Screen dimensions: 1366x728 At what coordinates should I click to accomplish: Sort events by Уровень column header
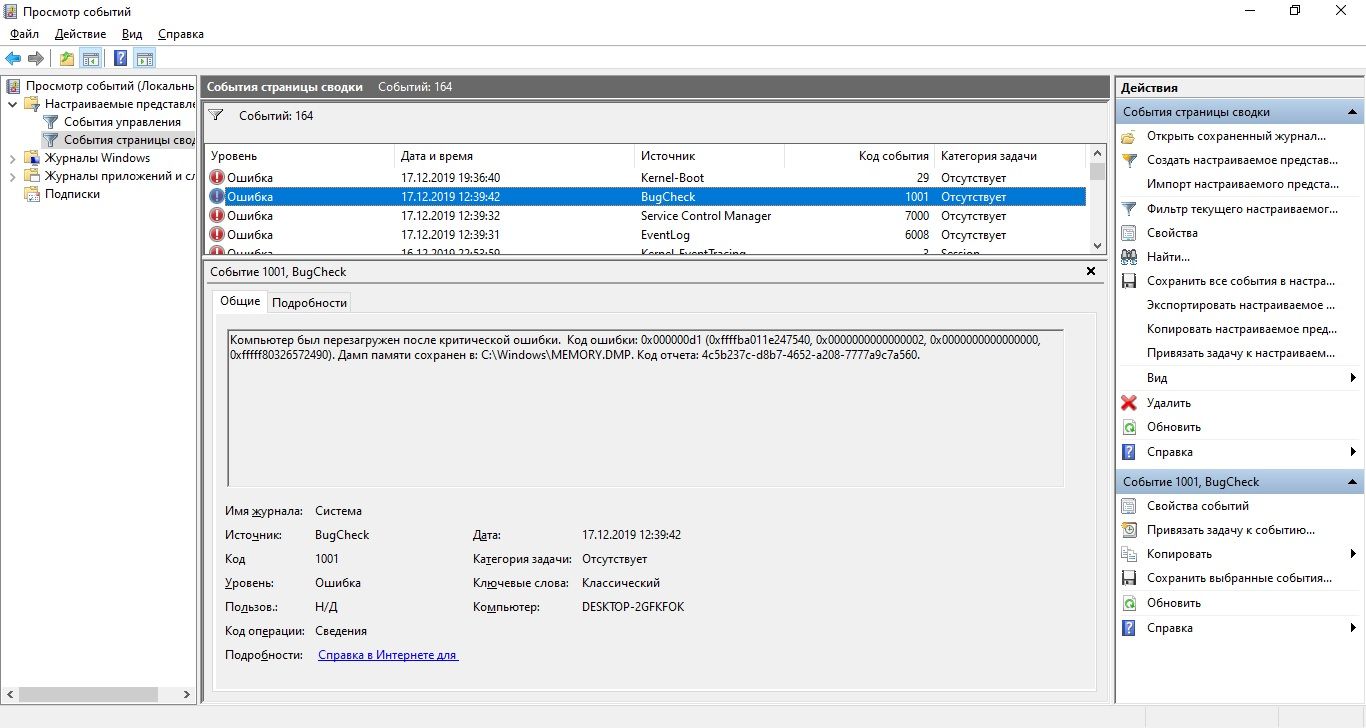[x=300, y=156]
